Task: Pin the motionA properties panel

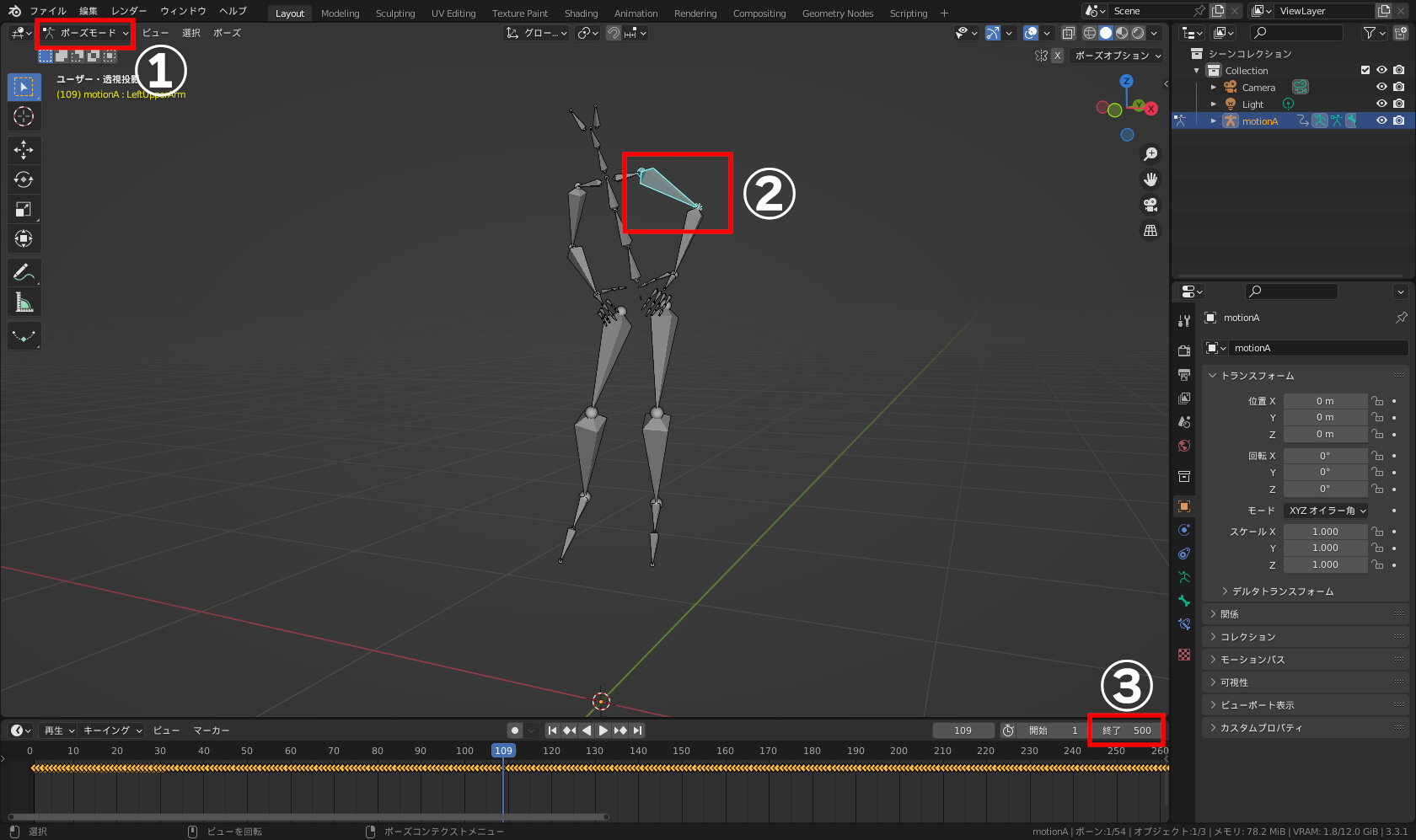Action: coord(1401,318)
